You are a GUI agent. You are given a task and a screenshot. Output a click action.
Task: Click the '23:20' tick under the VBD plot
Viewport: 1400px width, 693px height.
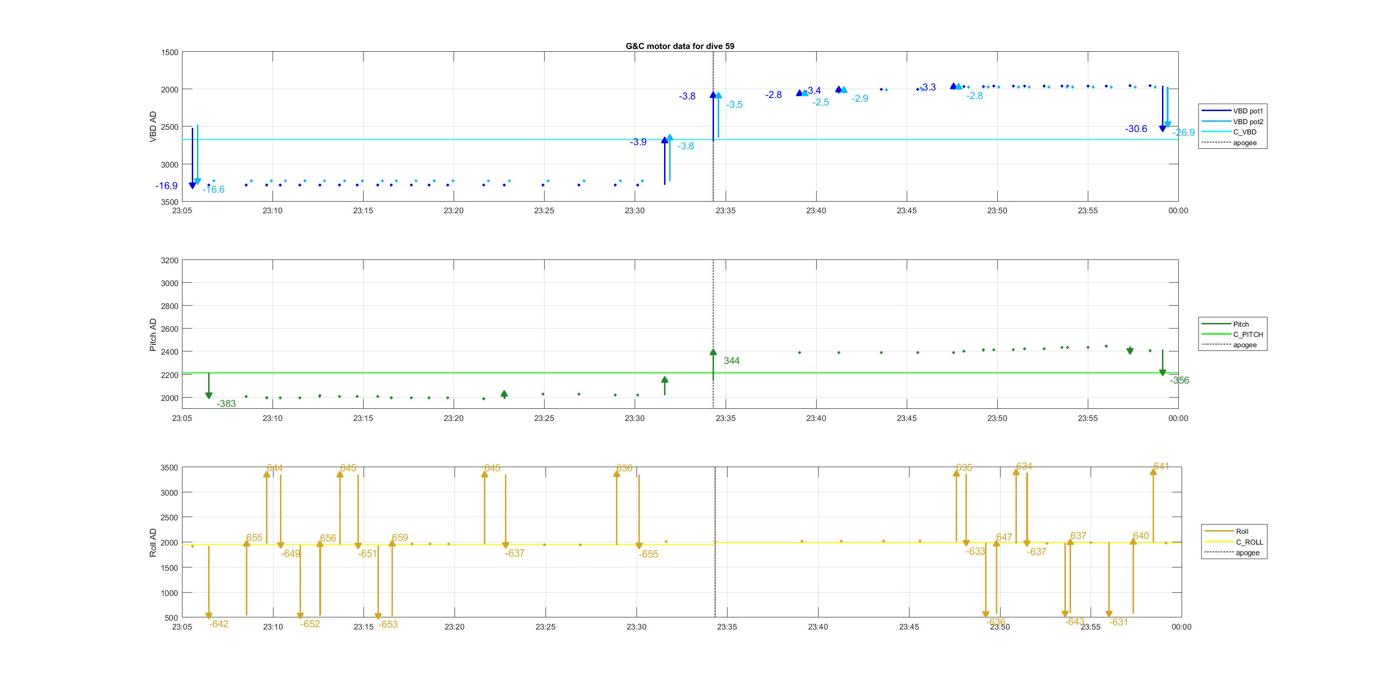[454, 210]
